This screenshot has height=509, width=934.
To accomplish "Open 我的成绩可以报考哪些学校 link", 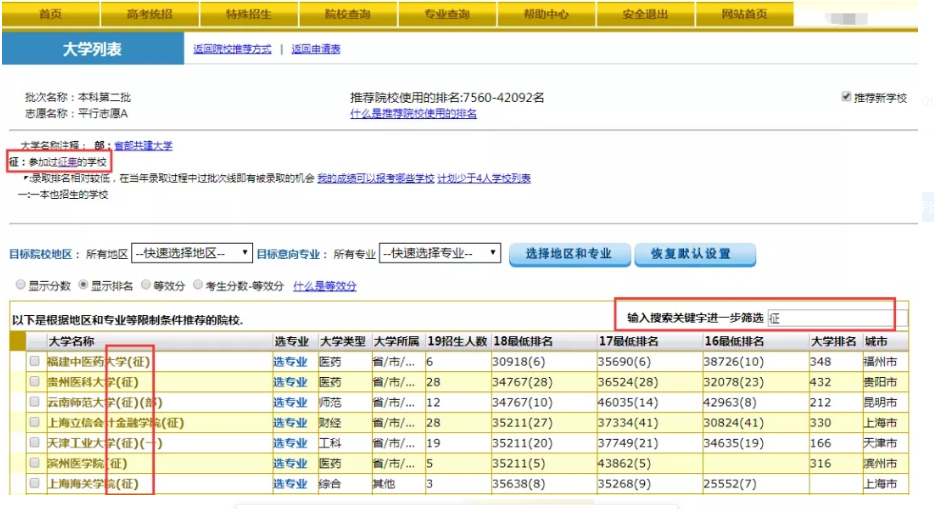I will pyautogui.click(x=376, y=178).
